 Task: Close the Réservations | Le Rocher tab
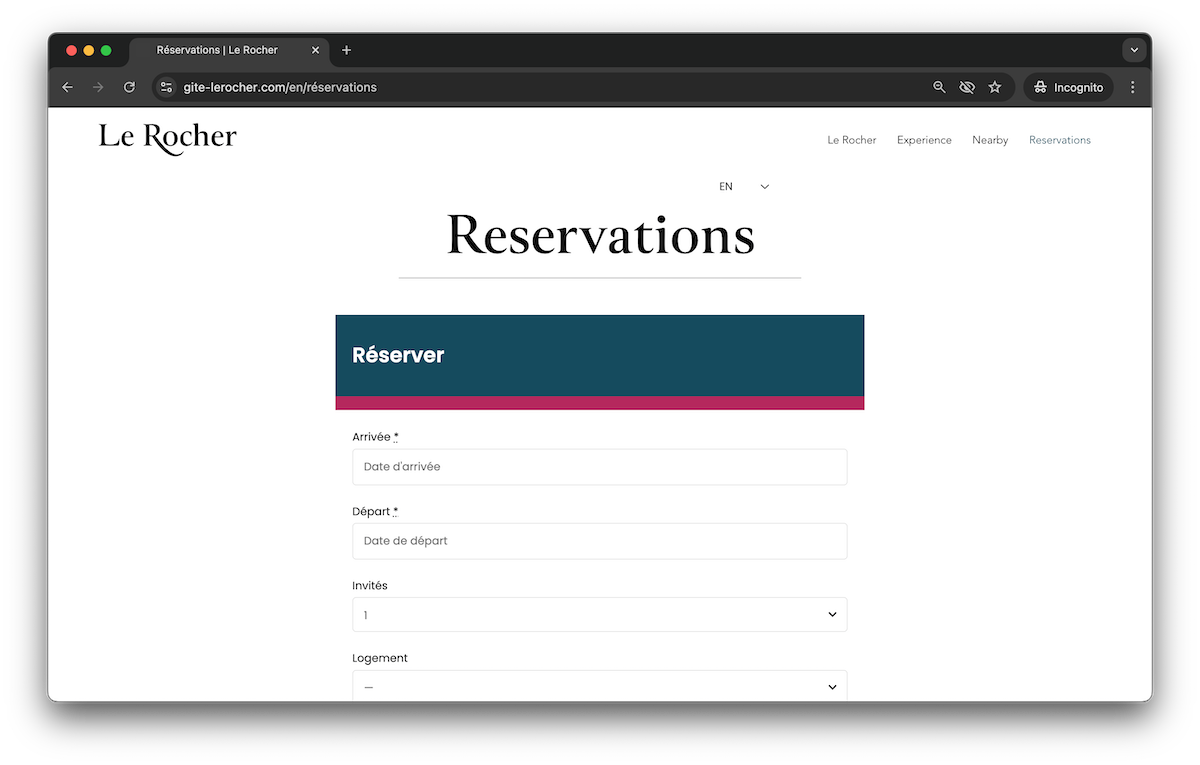coord(316,50)
